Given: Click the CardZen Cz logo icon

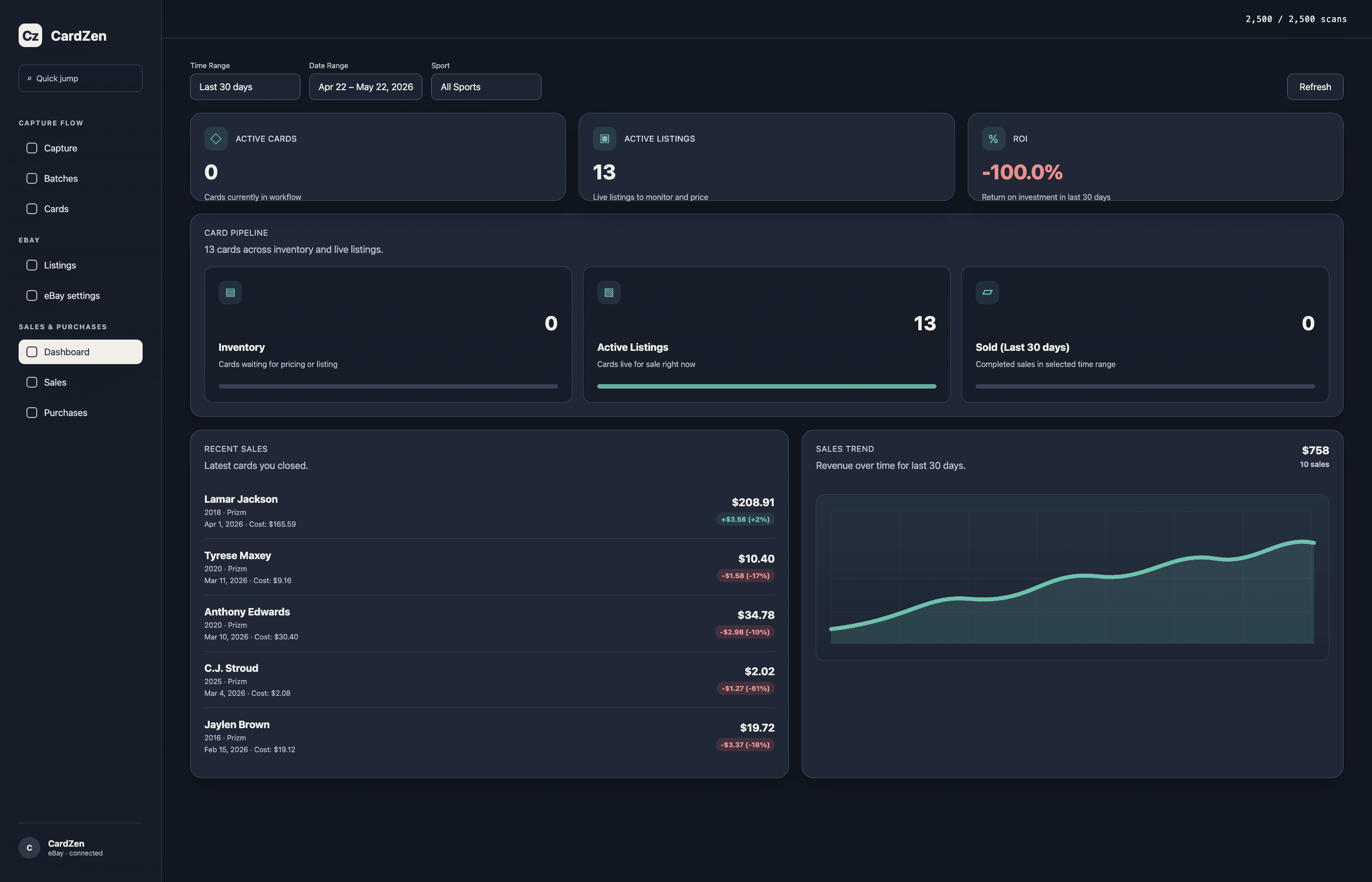Looking at the screenshot, I should coord(30,35).
